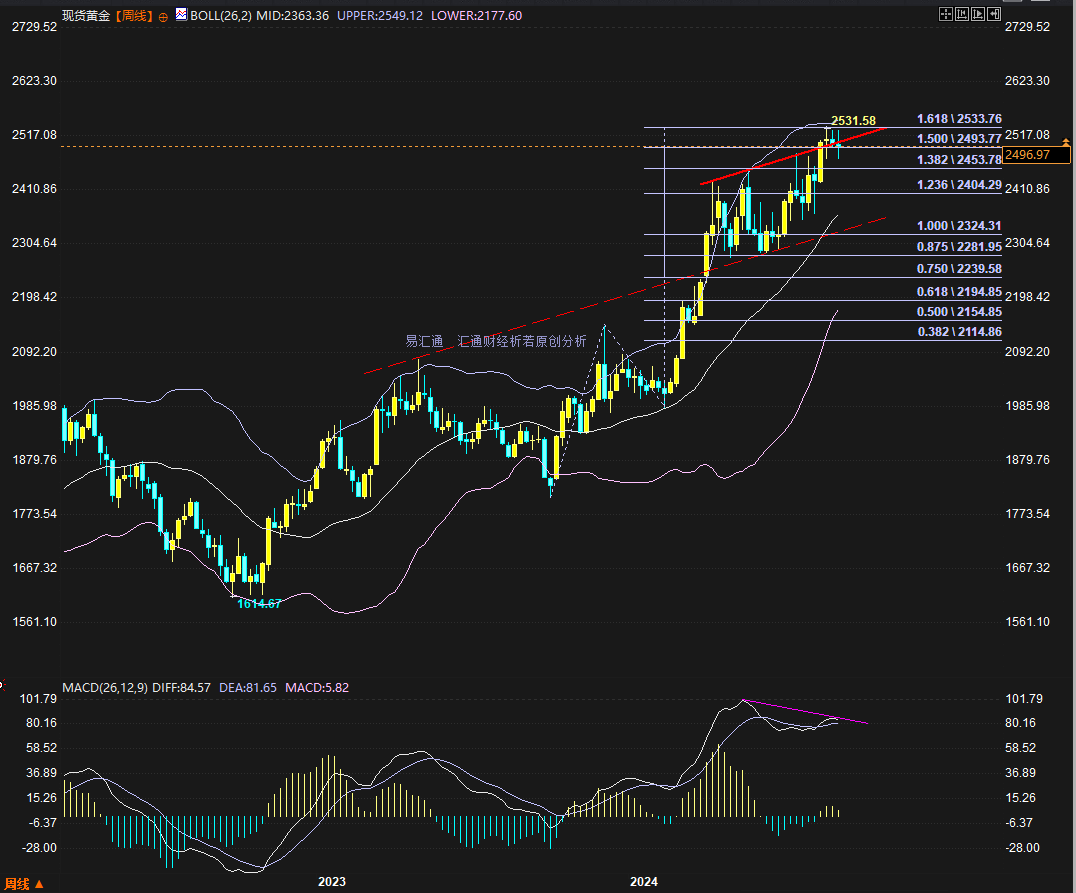Click the magenta MACD divergence trendline
Screen dimensions: 1076x893
[805, 712]
